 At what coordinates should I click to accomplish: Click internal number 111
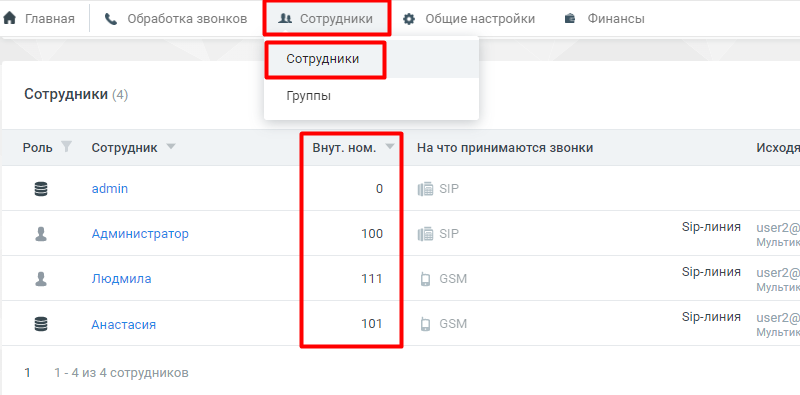(372, 279)
